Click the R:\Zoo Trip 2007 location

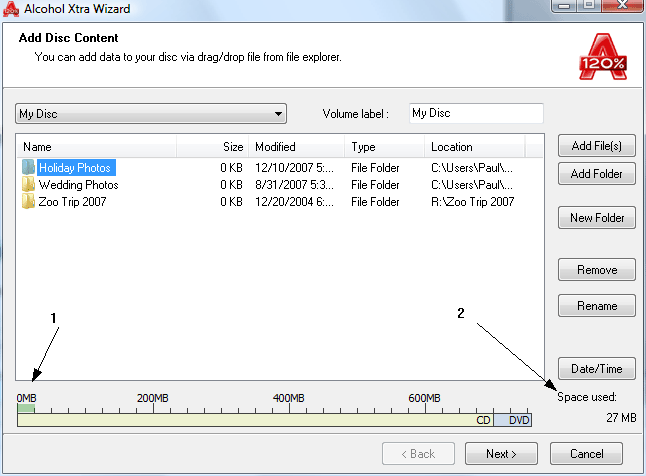pos(473,202)
